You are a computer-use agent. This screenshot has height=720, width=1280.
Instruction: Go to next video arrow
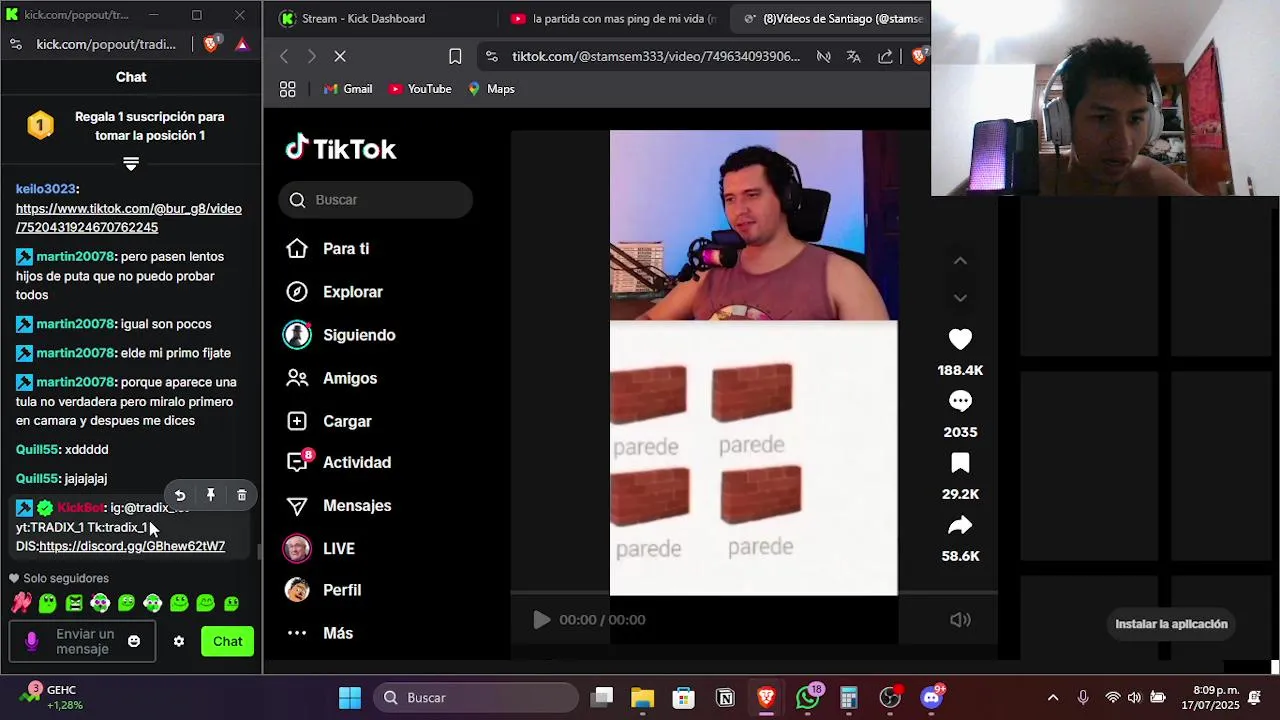coord(960,298)
